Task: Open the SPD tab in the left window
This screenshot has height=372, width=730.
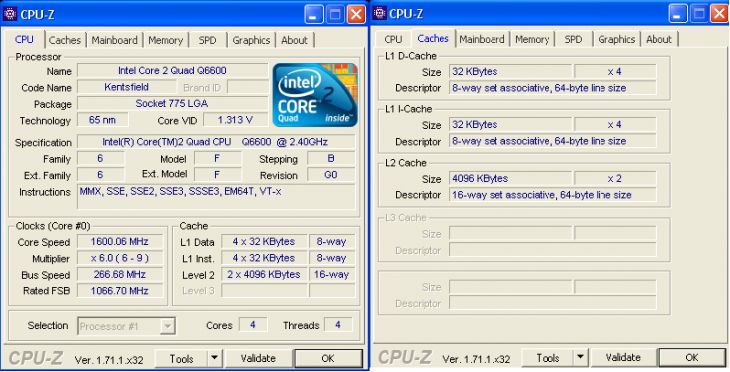Action: [x=208, y=40]
